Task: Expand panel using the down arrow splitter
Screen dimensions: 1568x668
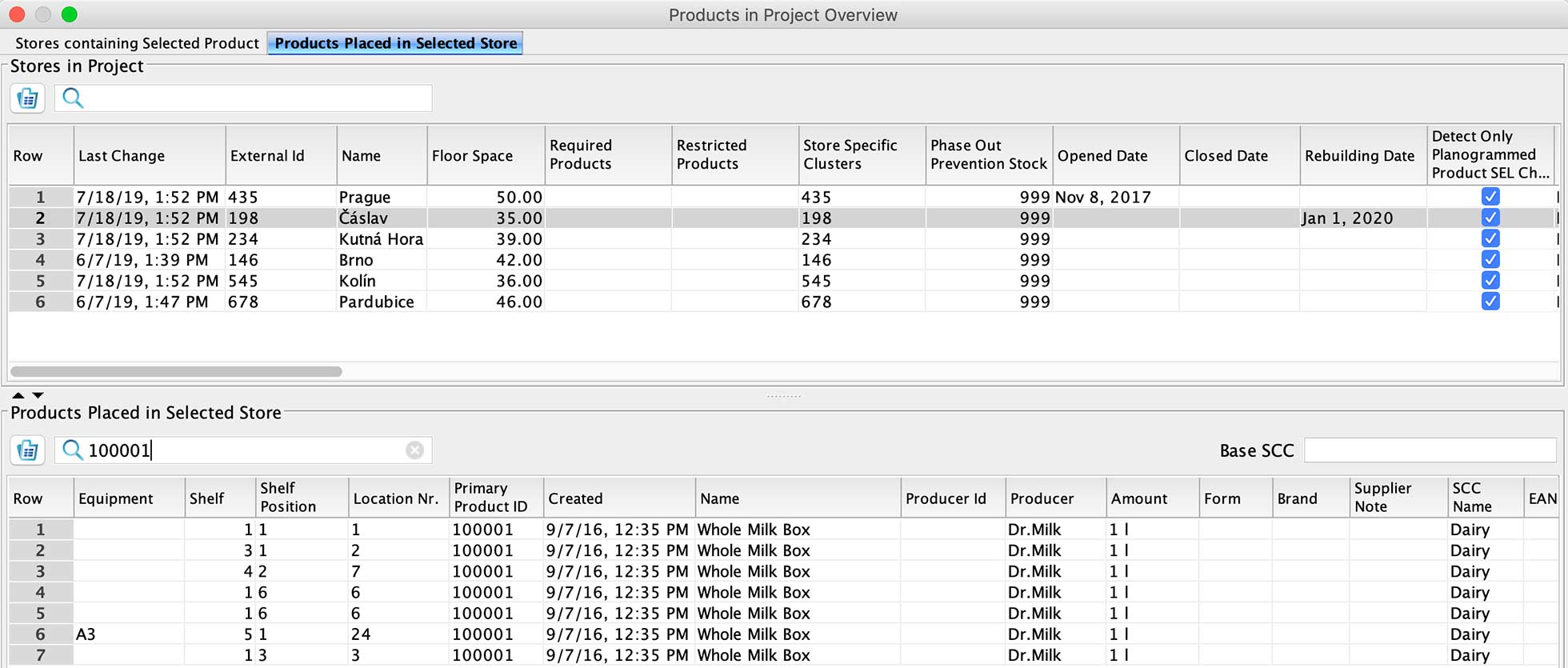Action: 38,395
